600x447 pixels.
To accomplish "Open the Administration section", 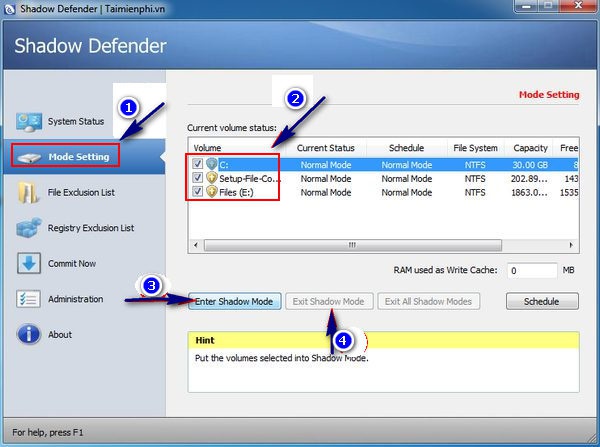I will (76, 299).
